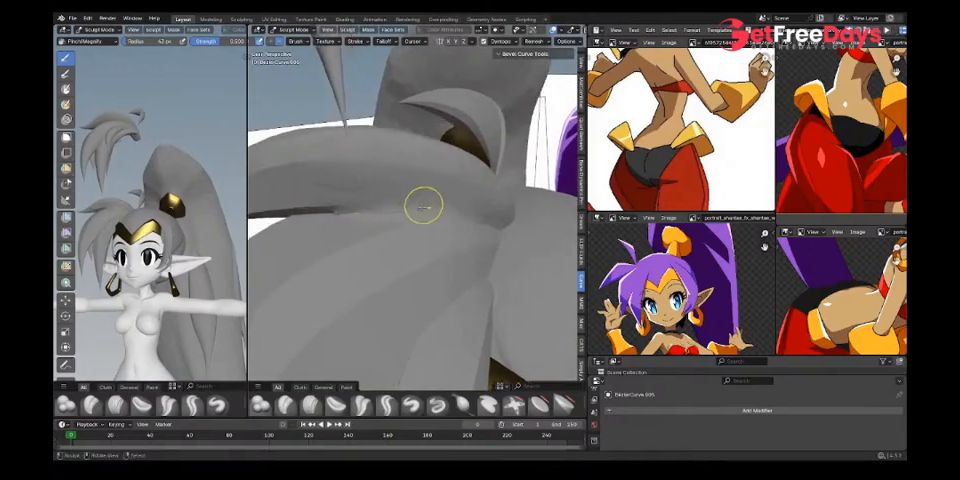Open the Texture settings dropdown
This screenshot has height=480, width=960.
[x=327, y=42]
